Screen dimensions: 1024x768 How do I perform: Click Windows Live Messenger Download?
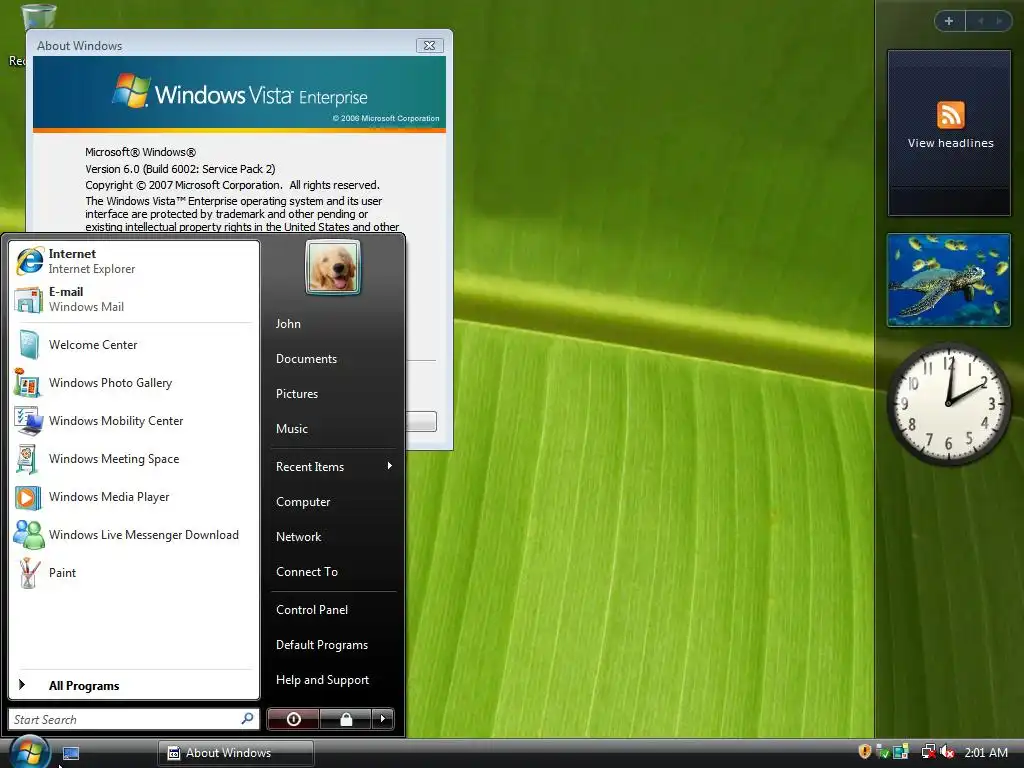[x=133, y=535]
